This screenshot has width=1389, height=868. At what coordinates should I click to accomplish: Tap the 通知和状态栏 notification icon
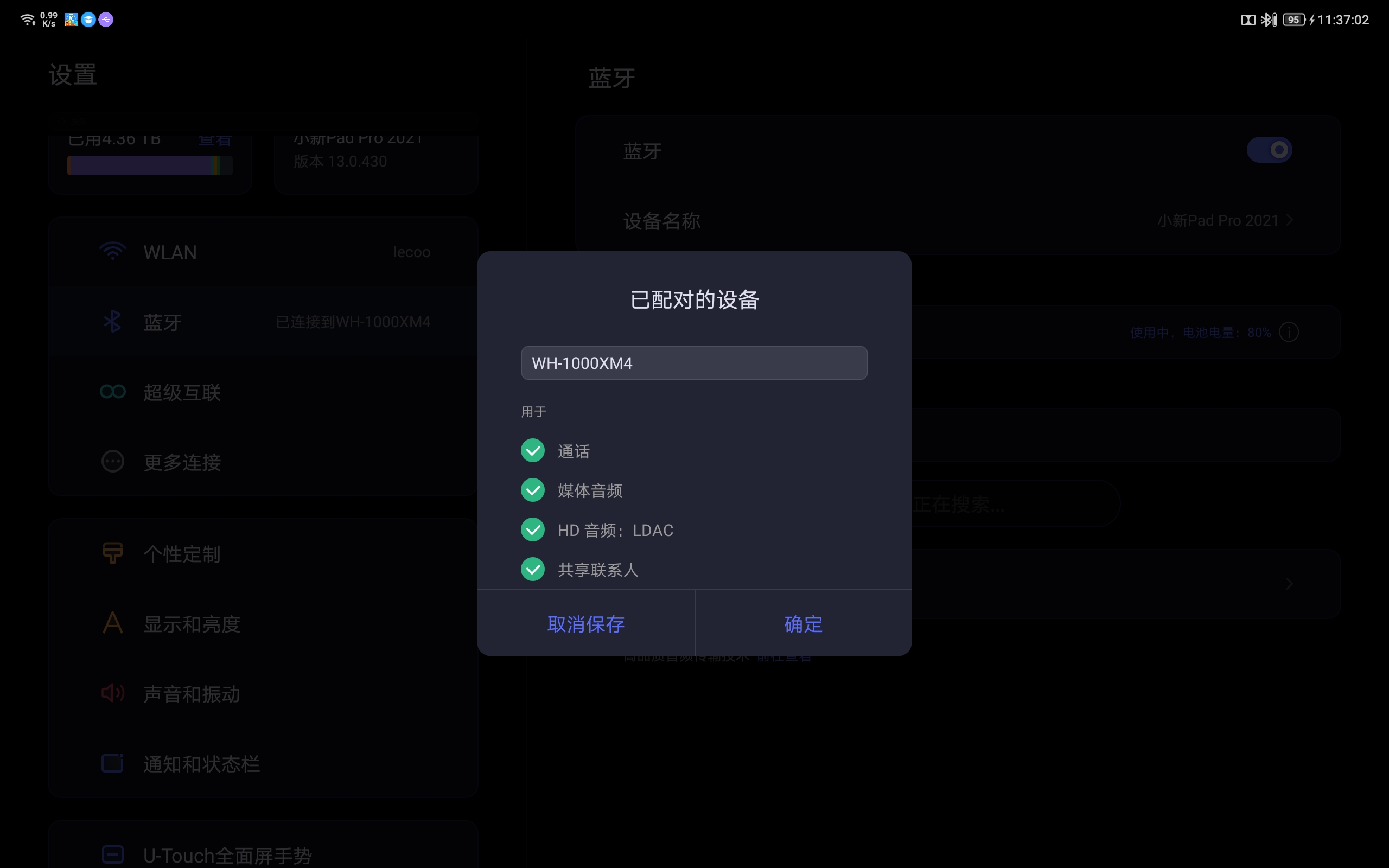pyautogui.click(x=112, y=763)
